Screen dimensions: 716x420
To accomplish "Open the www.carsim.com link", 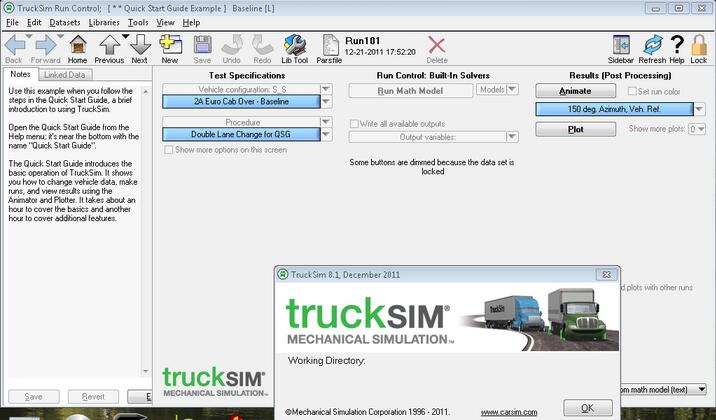I will [x=509, y=412].
